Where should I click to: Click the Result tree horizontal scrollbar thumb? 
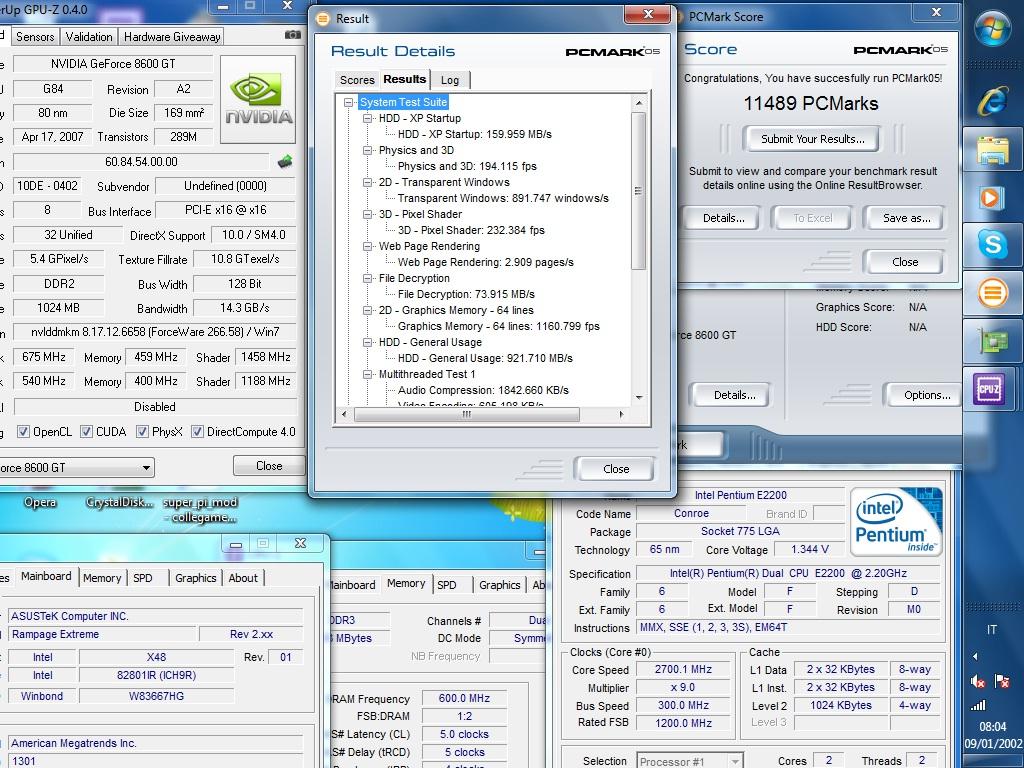click(466, 414)
